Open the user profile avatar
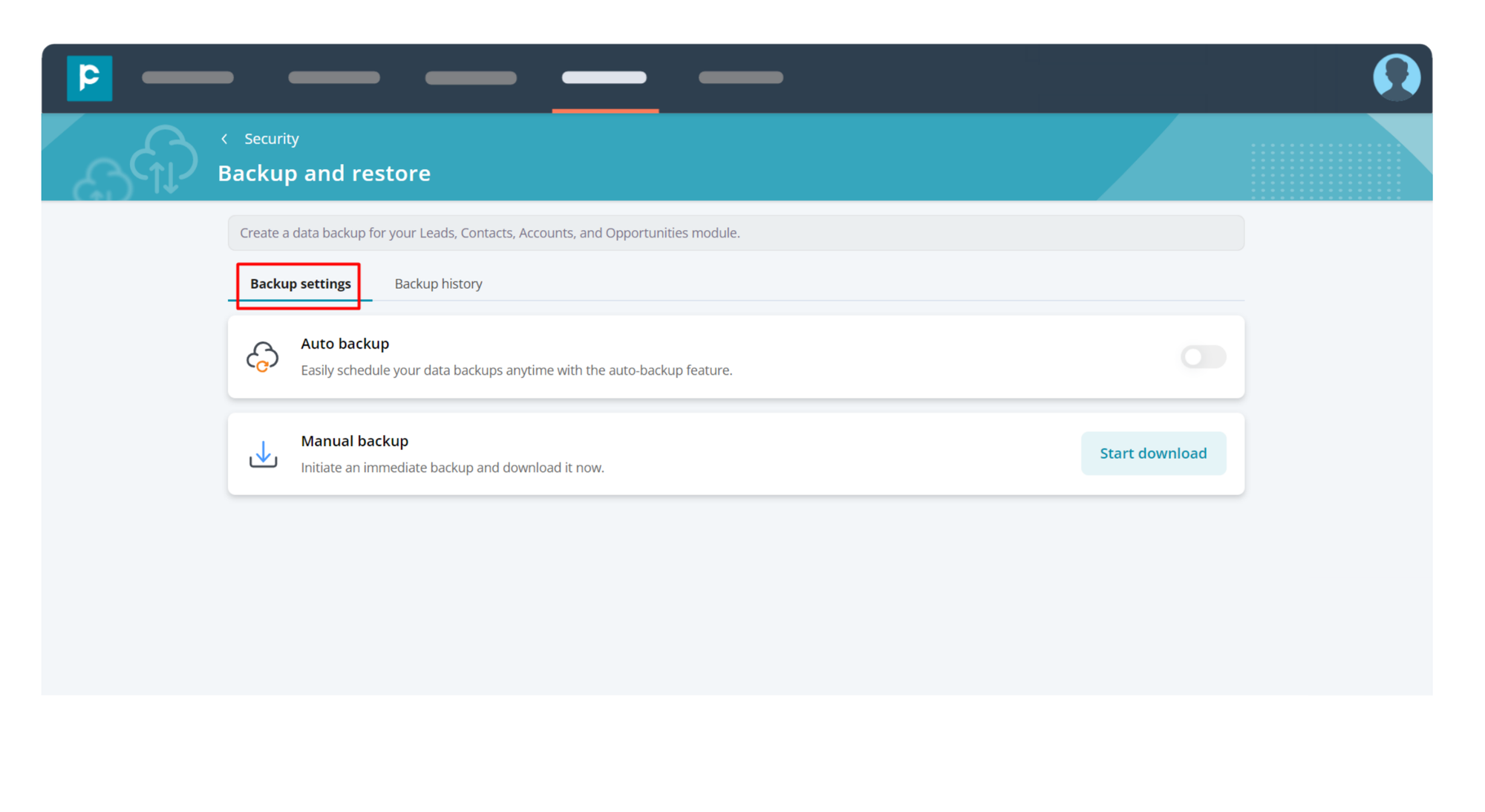This screenshot has height=812, width=1485. (1396, 77)
